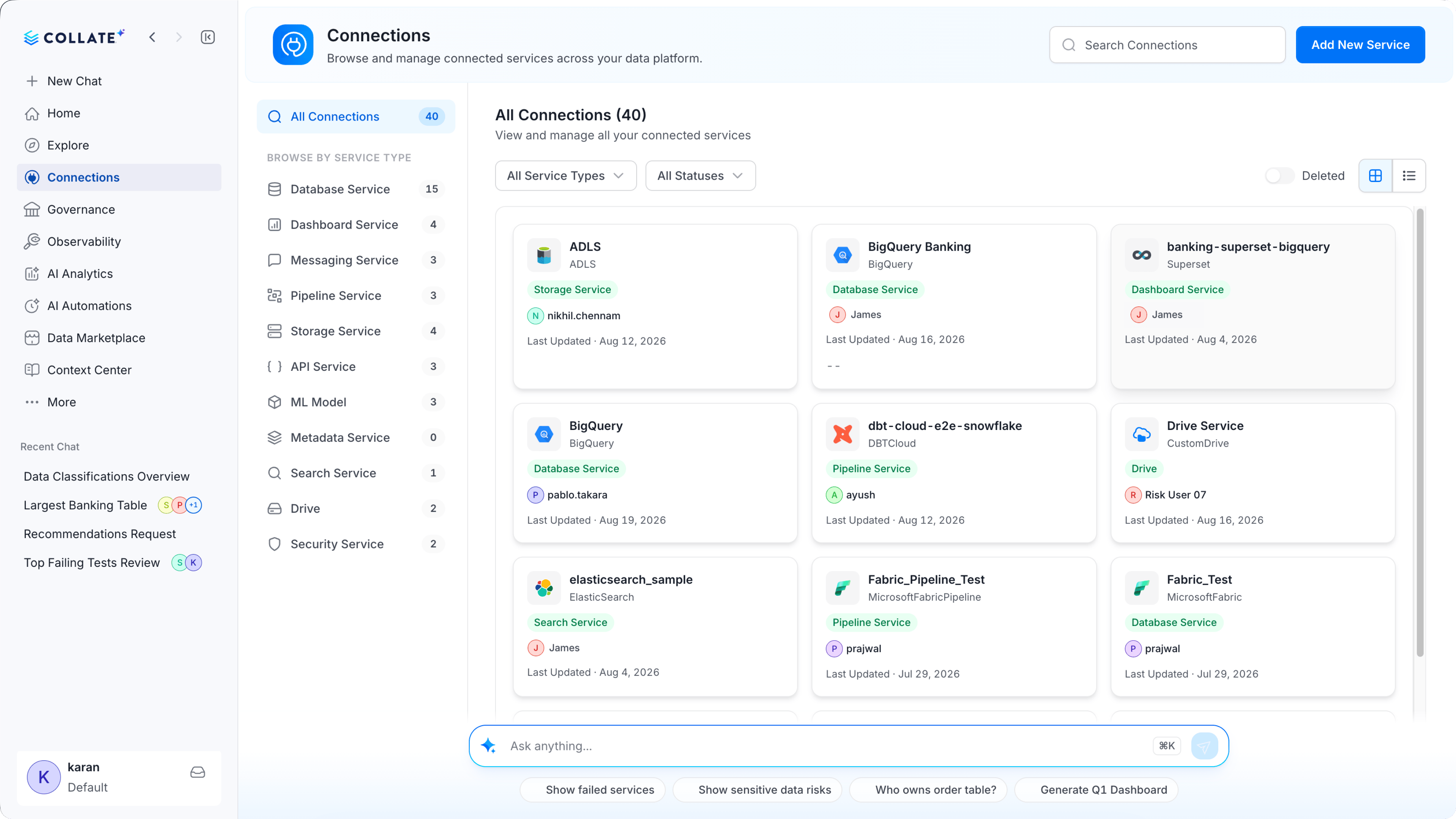Focus the Search Connections field

point(1167,45)
